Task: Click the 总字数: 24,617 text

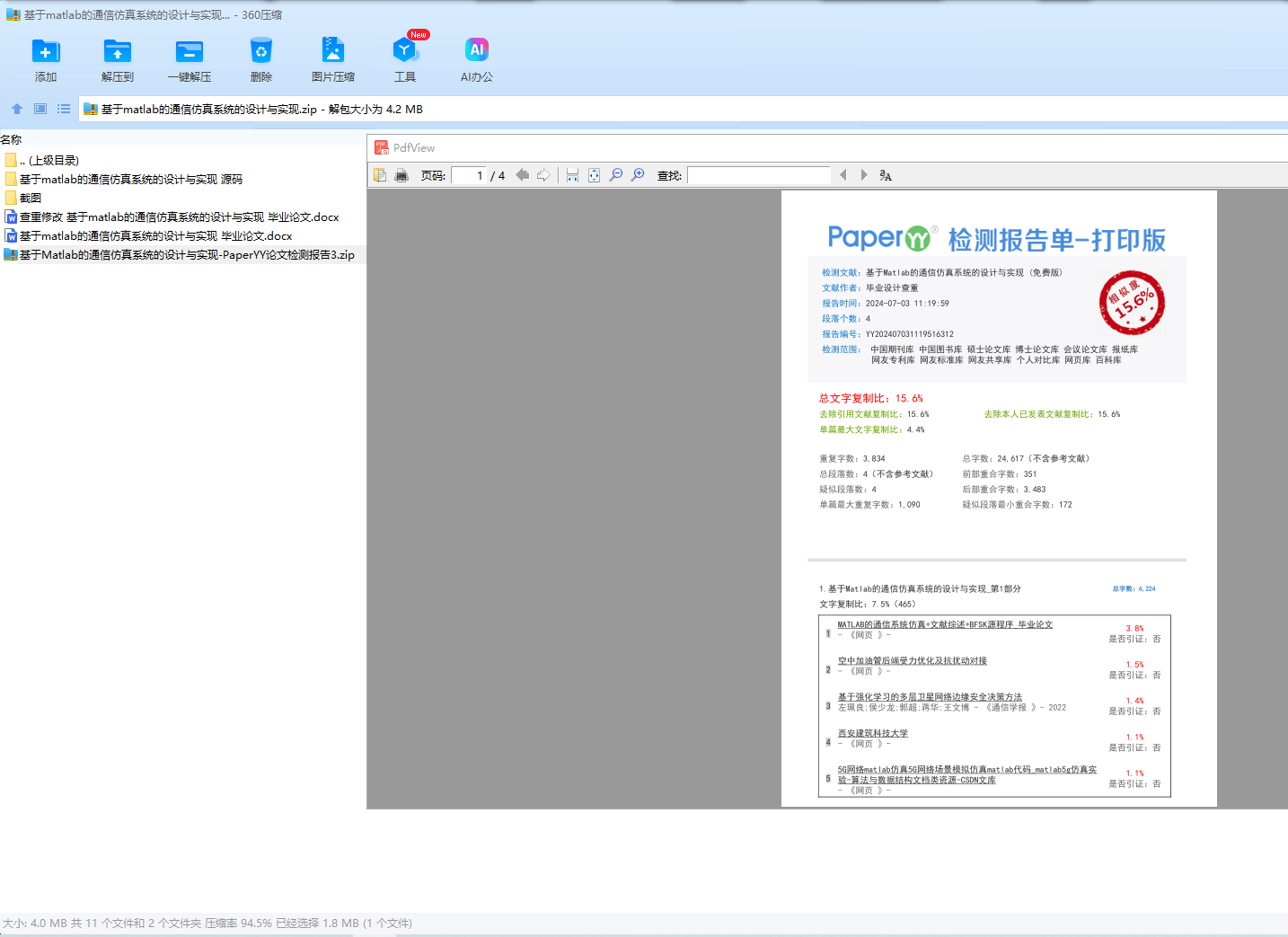Action: (1026, 458)
